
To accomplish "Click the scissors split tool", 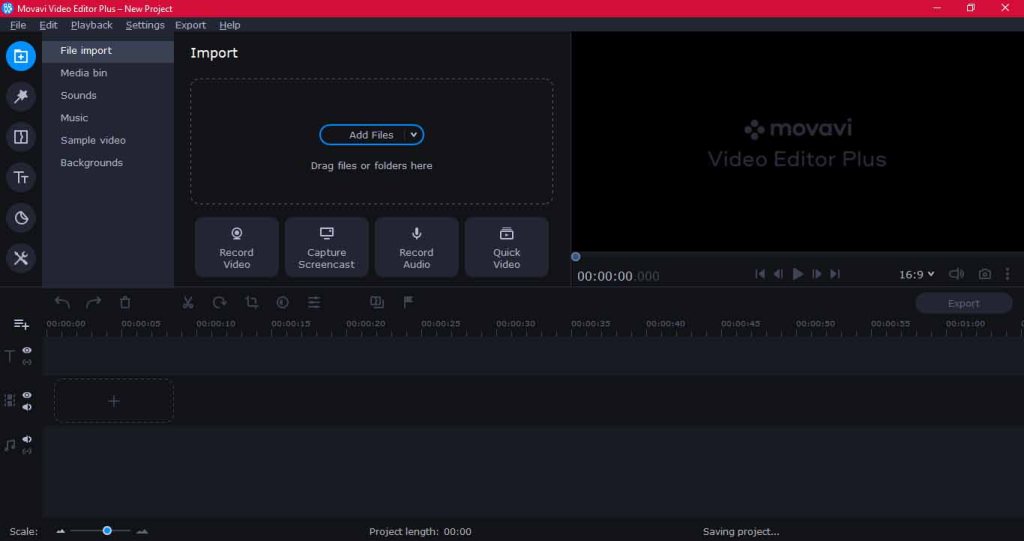I will pos(187,302).
